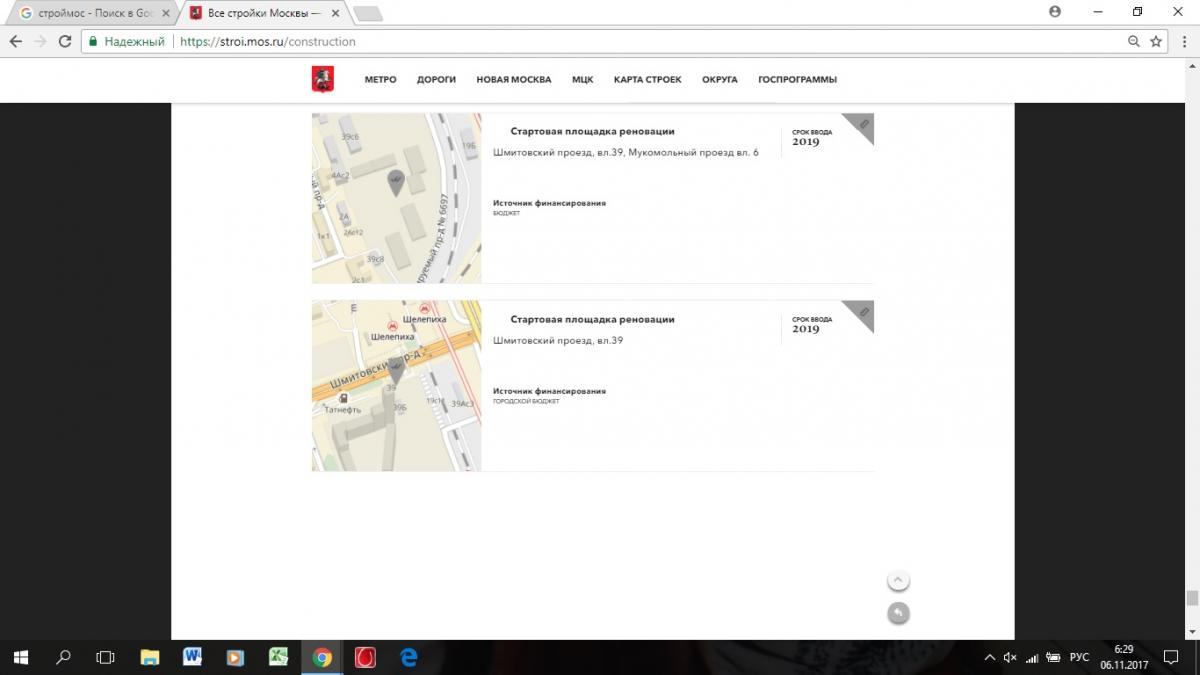The width and height of the screenshot is (1200, 675).
Task: Click the corner tag icon on first card
Action: tap(863, 125)
